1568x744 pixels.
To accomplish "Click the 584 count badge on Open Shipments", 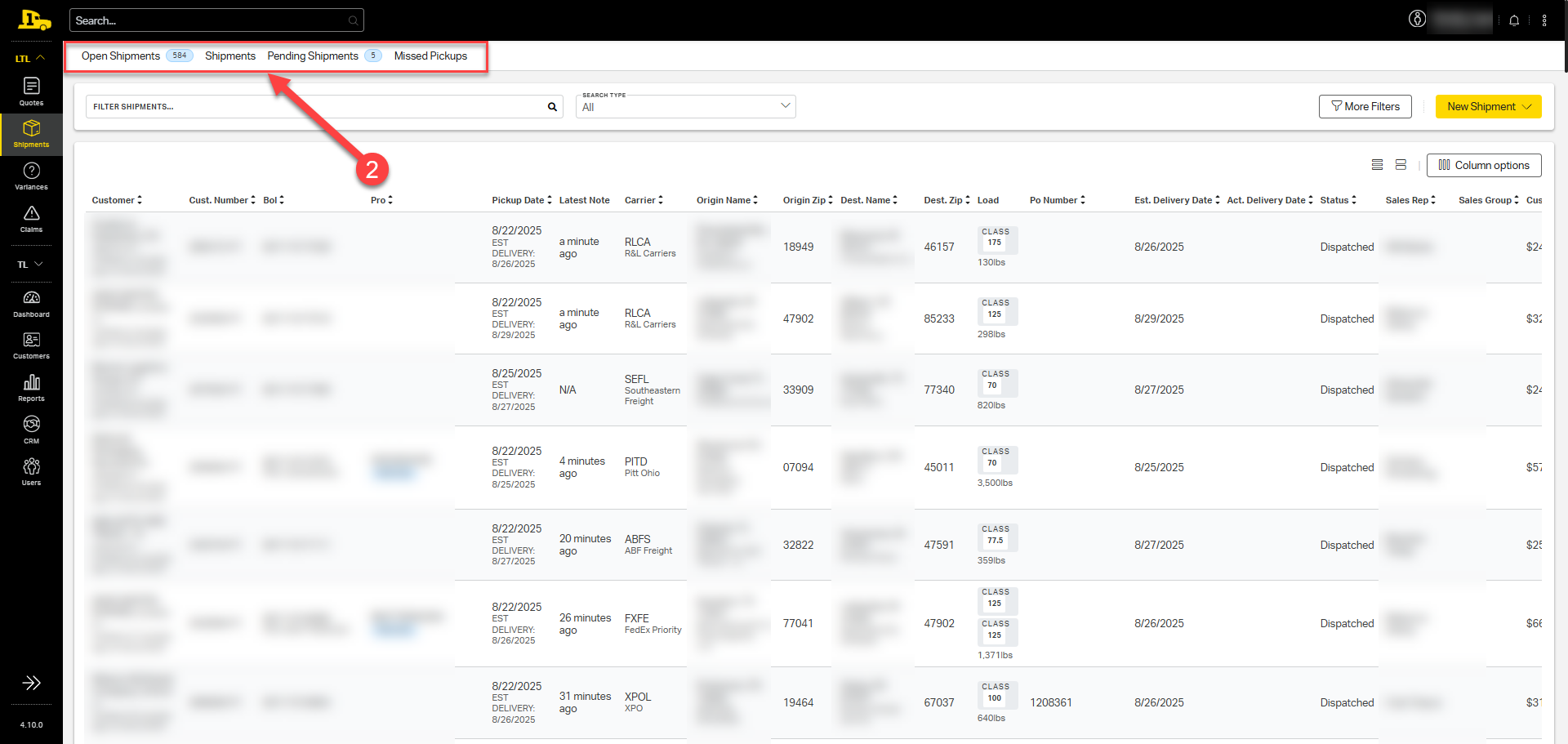I will click(x=180, y=56).
